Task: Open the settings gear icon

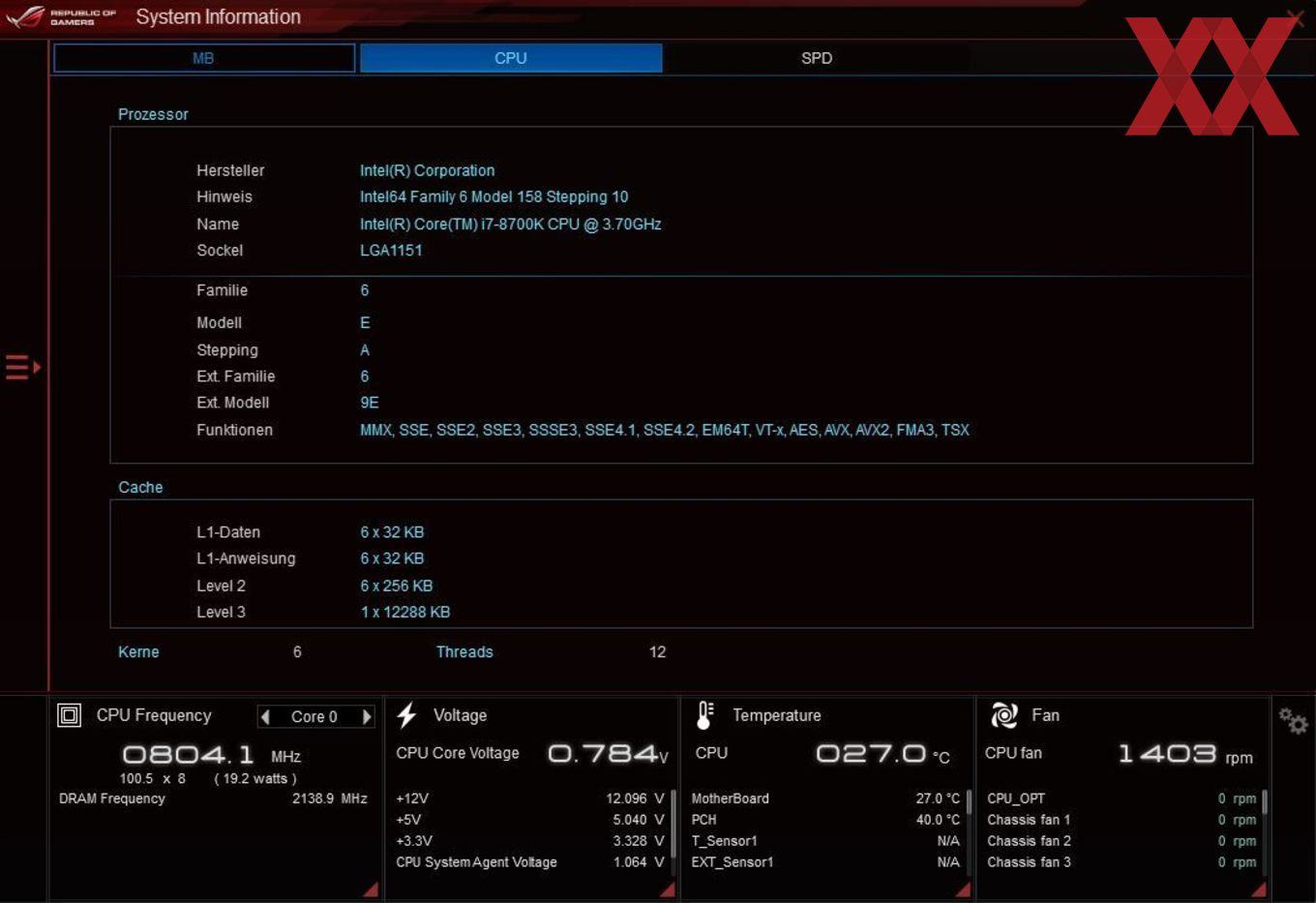Action: click(x=1293, y=720)
